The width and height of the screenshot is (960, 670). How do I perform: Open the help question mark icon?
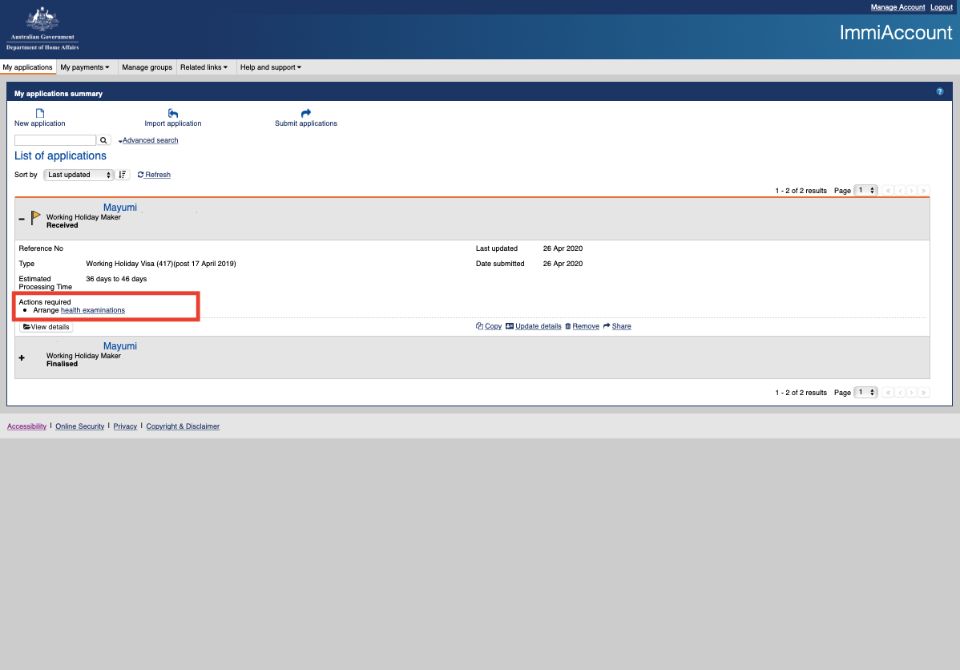940,92
